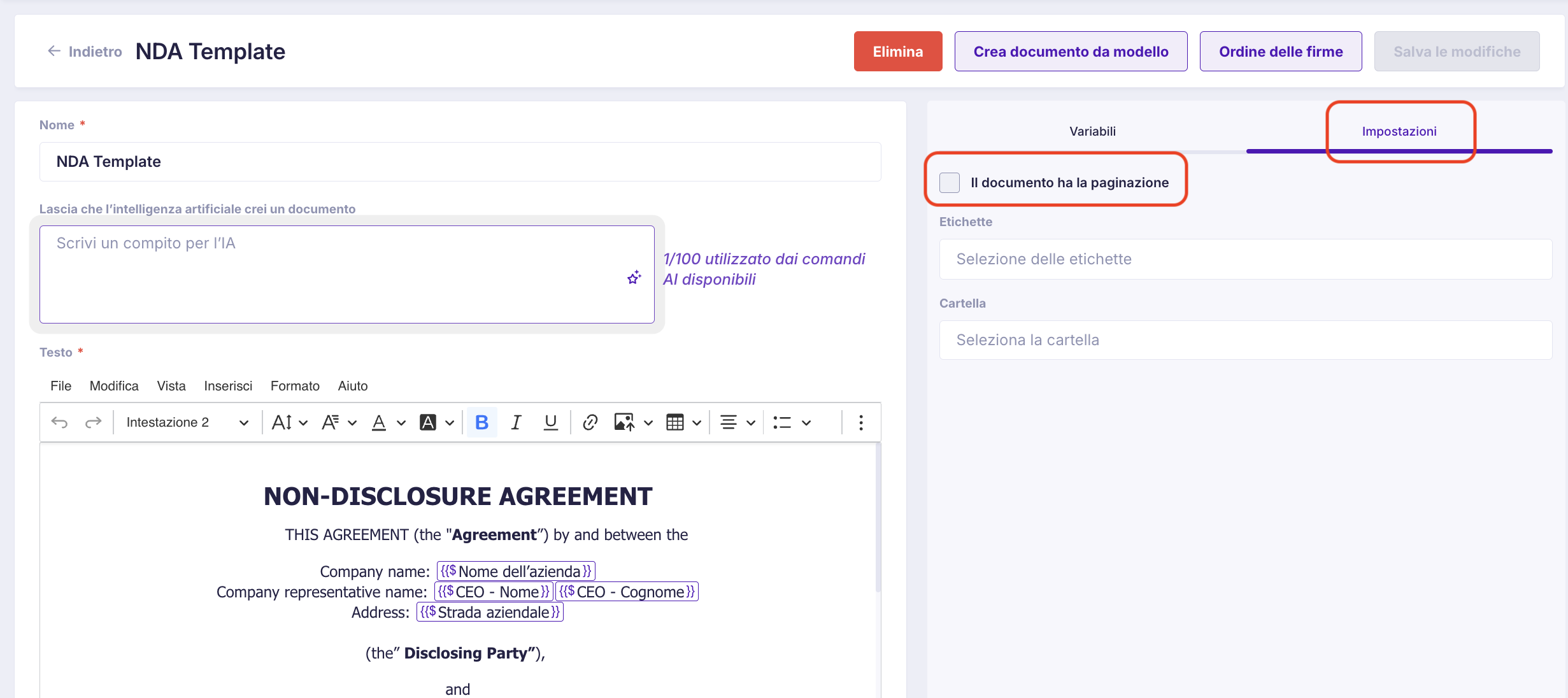Enable 'Il documento ha la paginazione' checkbox
Viewport: 1568px width, 698px height.
click(949, 183)
